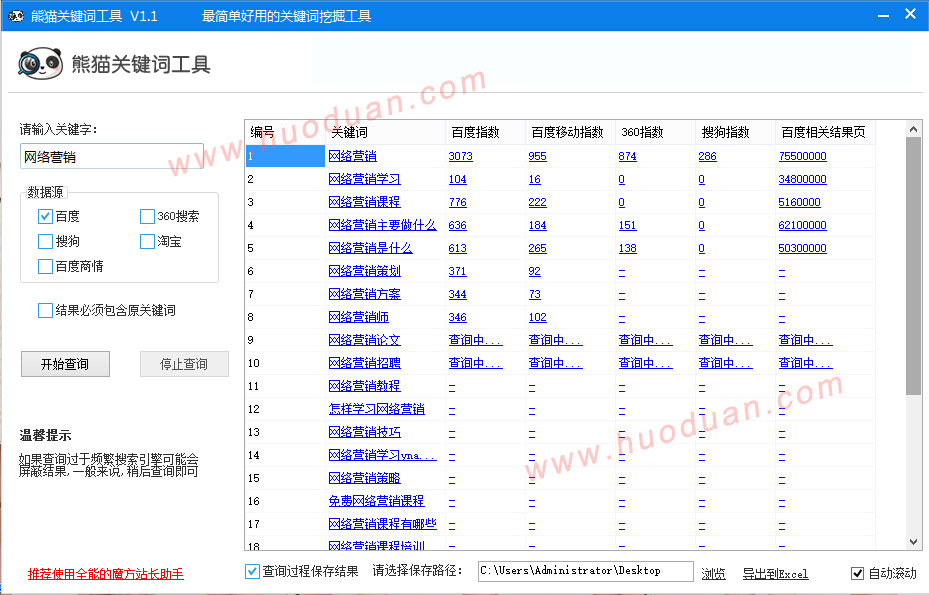Viewport: 929px width, 595px height.
Task: Click Baidu mobile index value 102
Action: (537, 318)
